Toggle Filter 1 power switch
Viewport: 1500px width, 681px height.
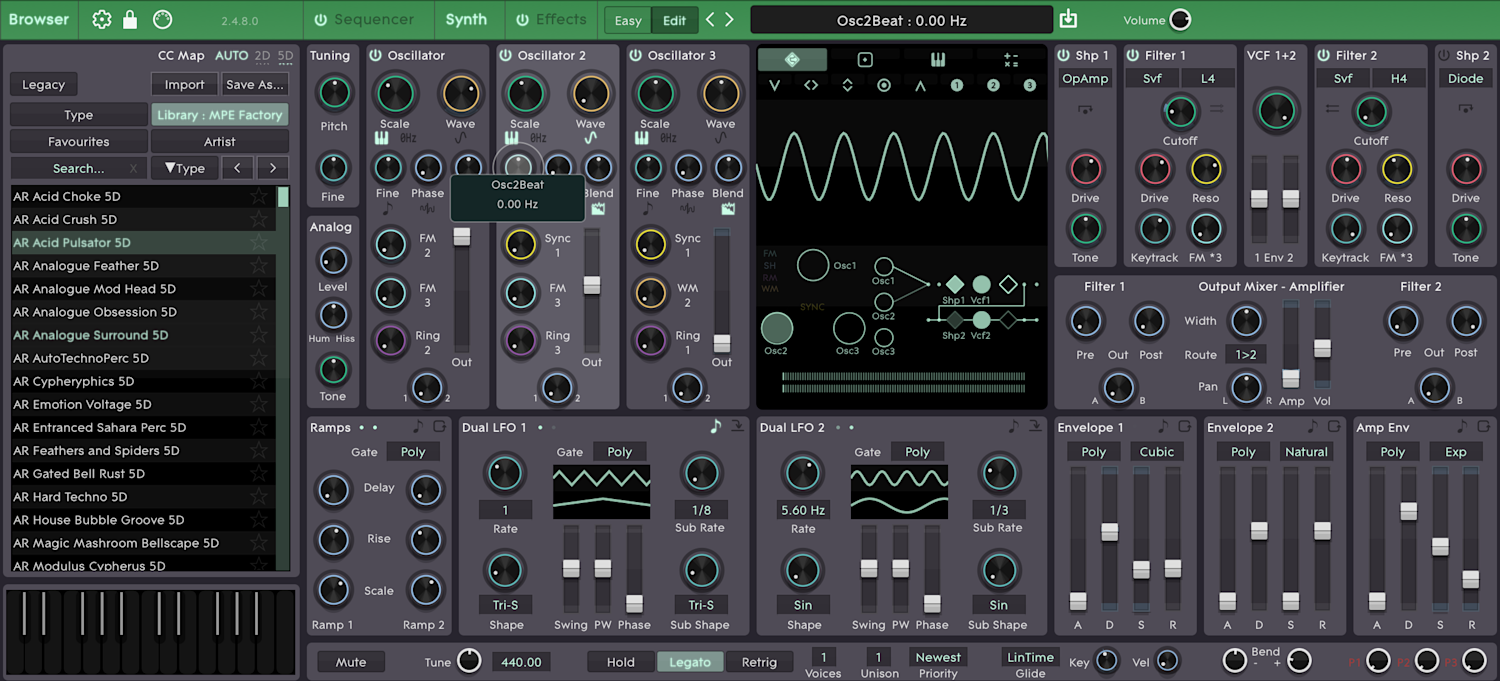1133,56
